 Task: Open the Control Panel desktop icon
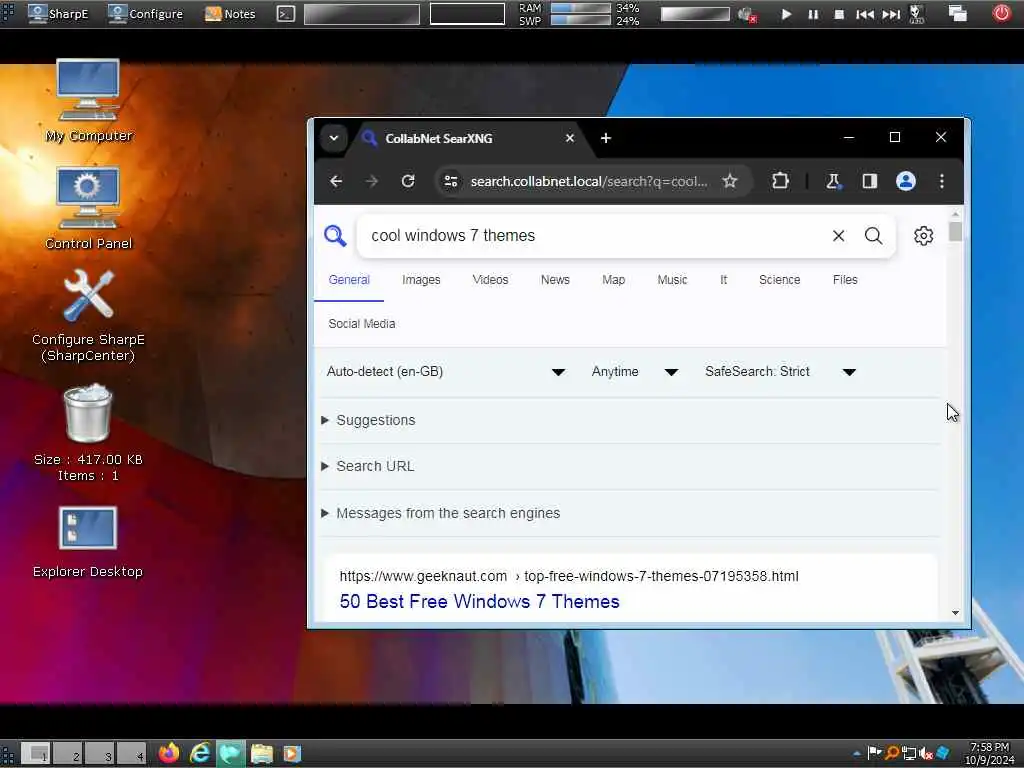88,208
